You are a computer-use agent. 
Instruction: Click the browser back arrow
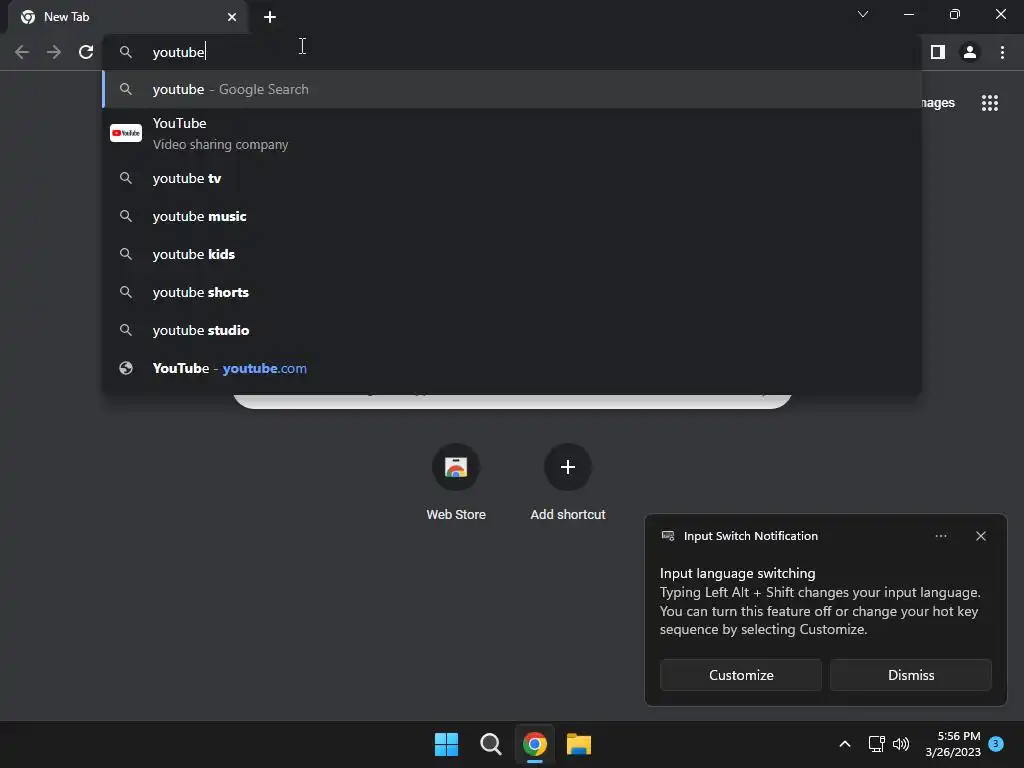pos(22,52)
